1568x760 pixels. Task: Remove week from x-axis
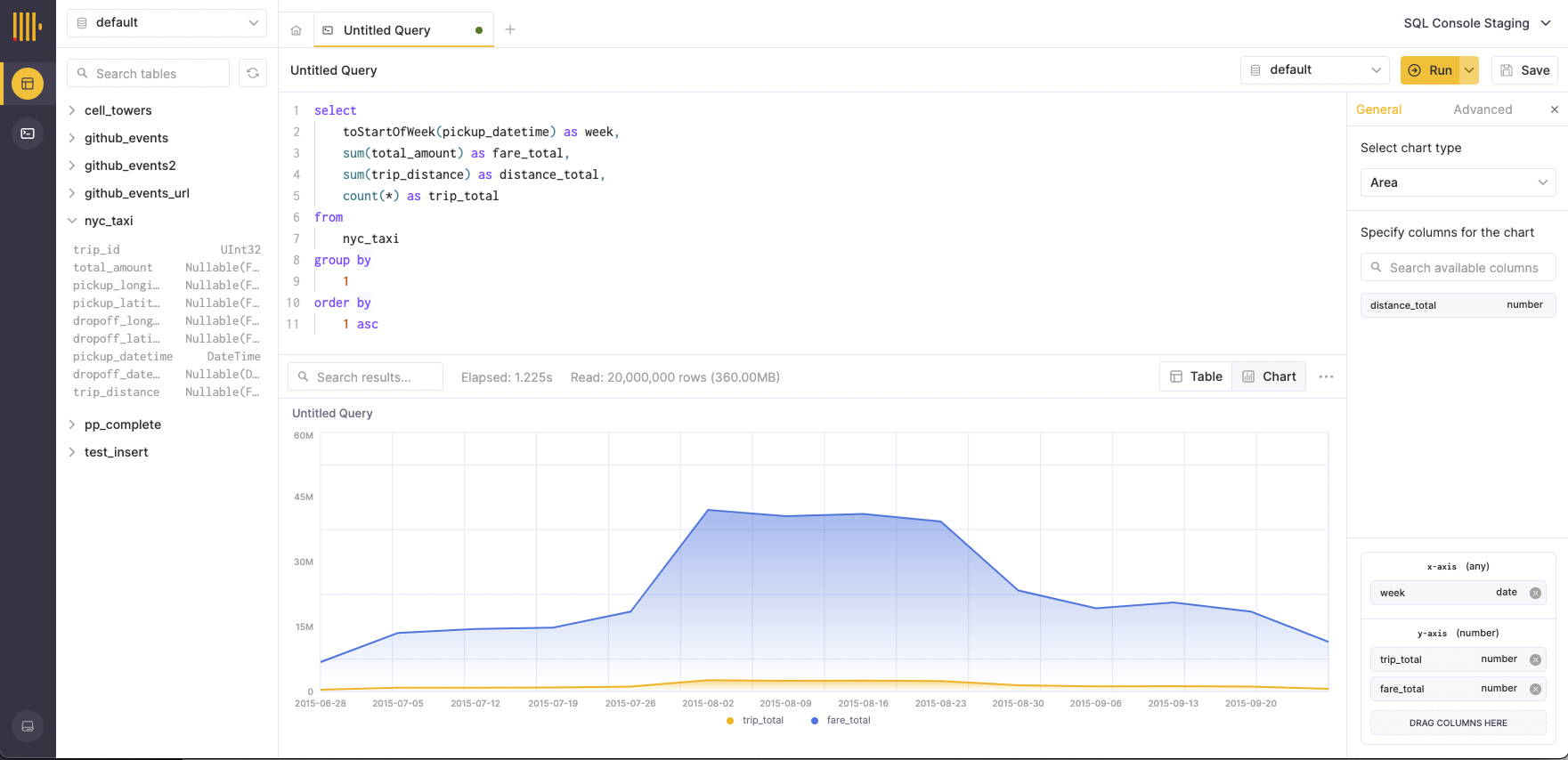1535,593
